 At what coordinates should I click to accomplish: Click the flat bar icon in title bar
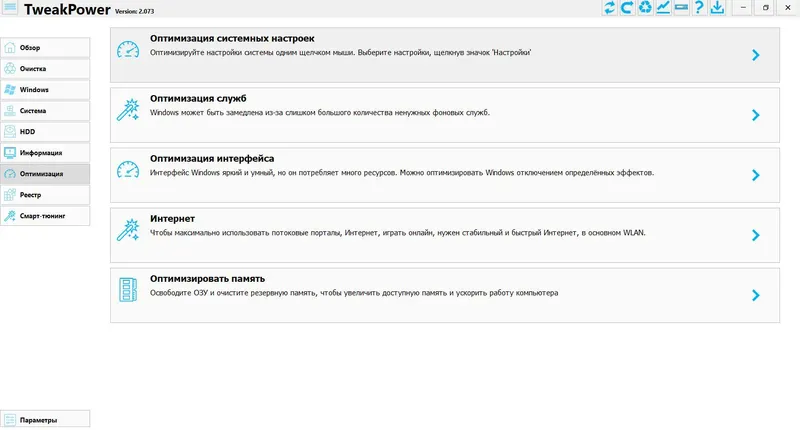click(681, 8)
